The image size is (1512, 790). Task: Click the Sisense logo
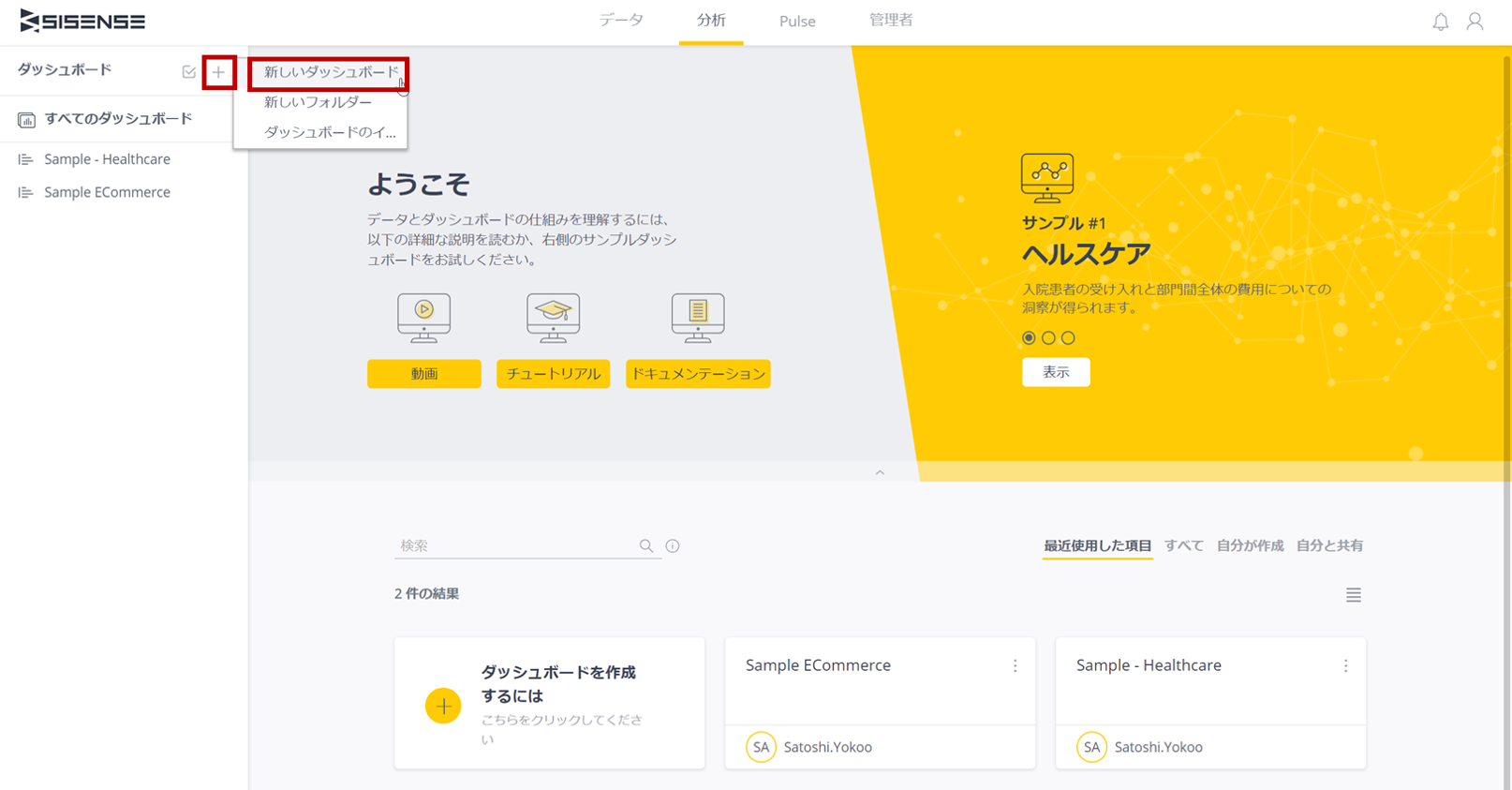point(82,21)
